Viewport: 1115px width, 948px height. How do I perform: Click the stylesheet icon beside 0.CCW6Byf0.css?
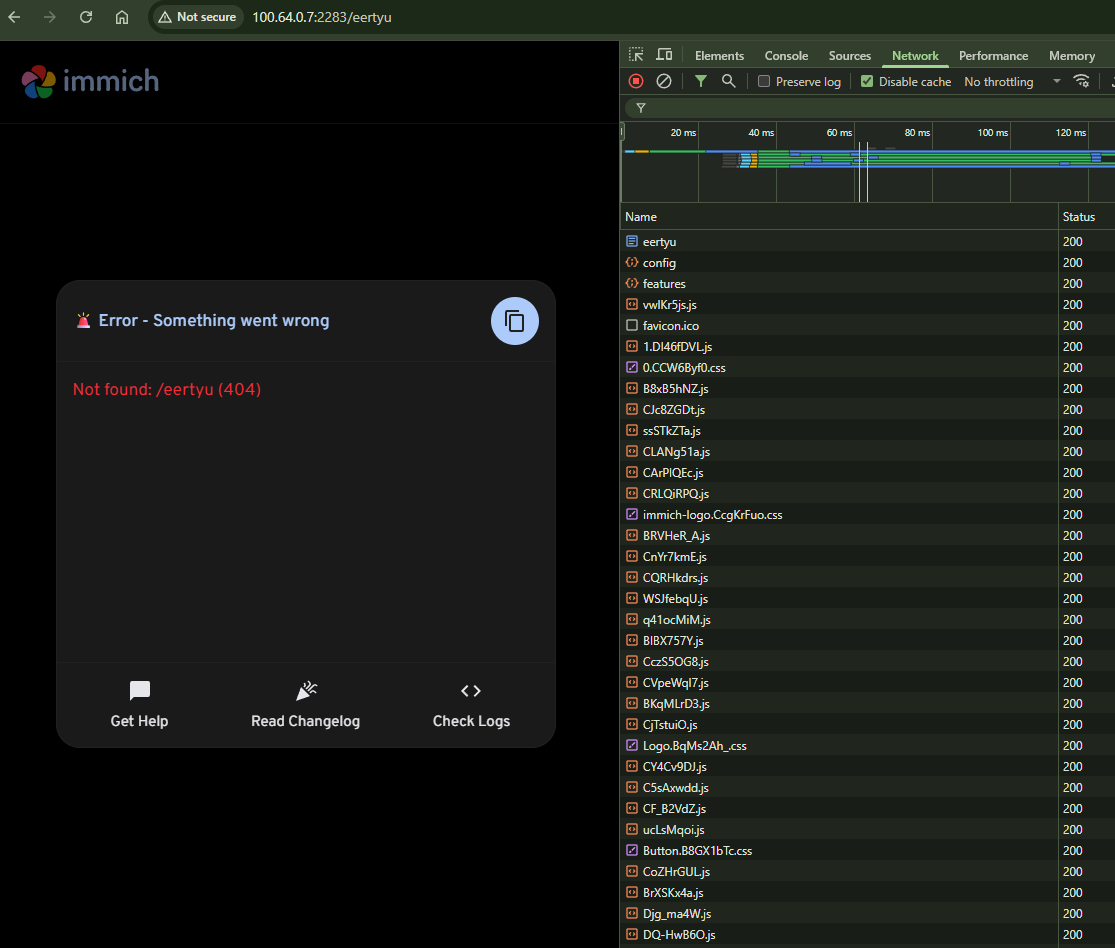pyautogui.click(x=631, y=367)
